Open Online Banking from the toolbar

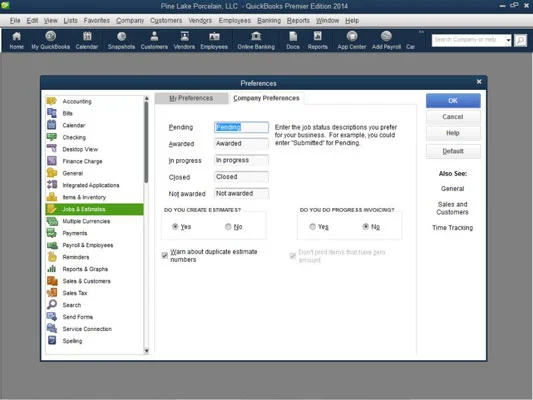(256, 40)
